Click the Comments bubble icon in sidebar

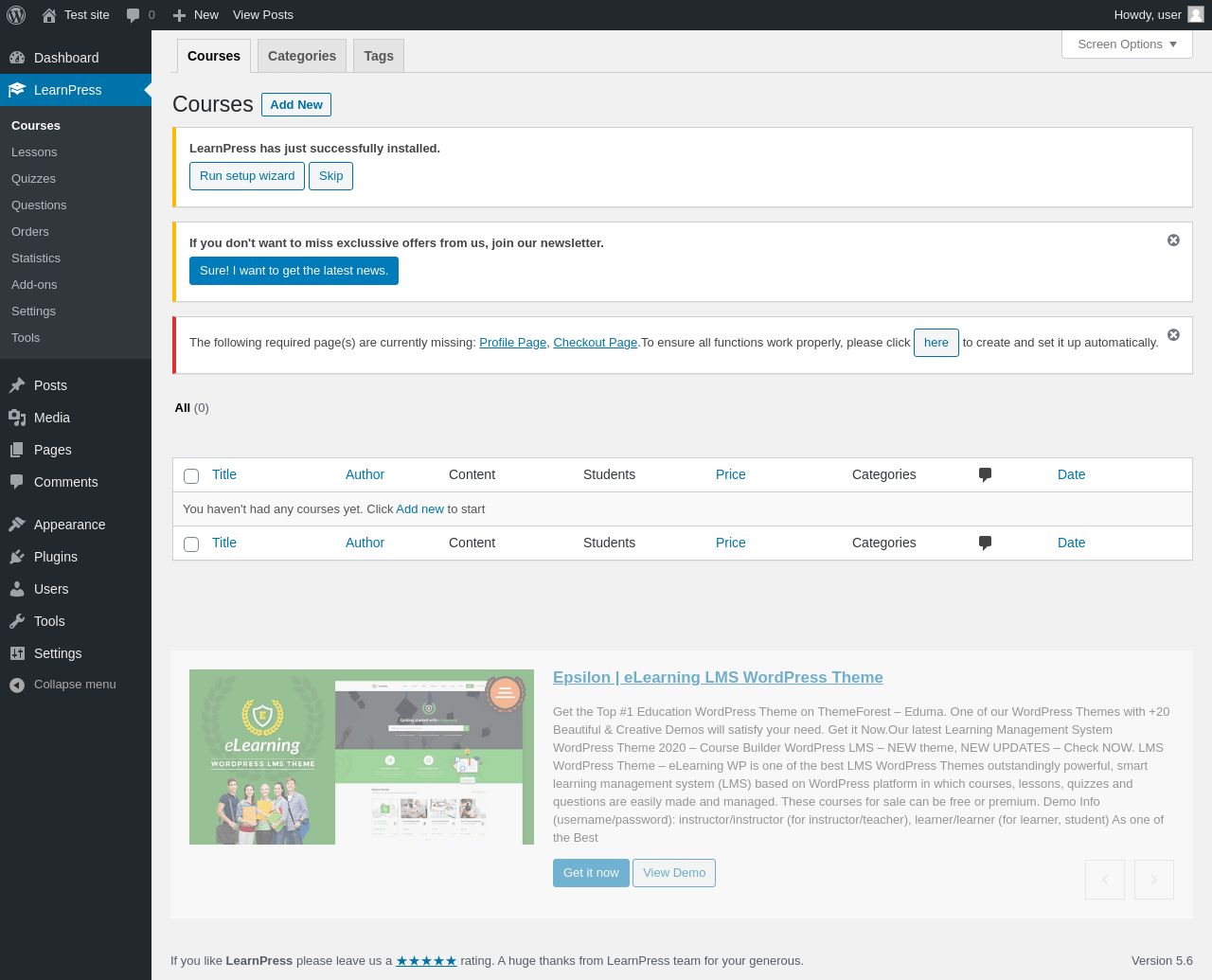click(x=17, y=482)
